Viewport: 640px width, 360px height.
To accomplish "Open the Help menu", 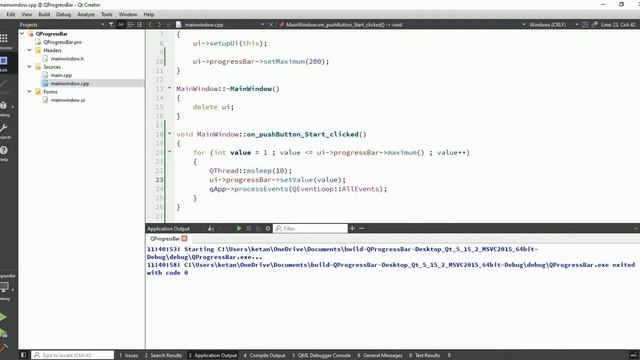I will (x=149, y=14).
